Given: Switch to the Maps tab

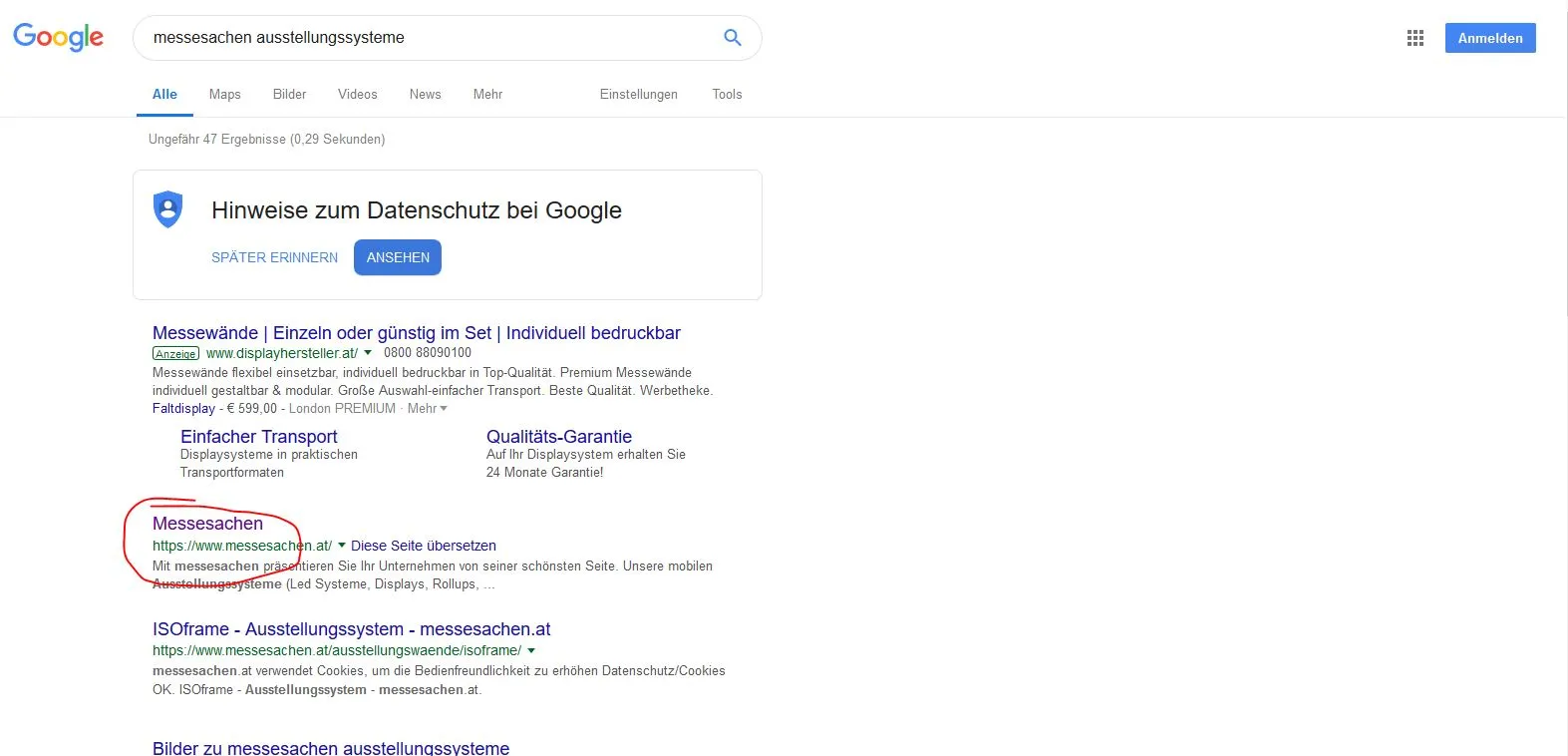Looking at the screenshot, I should tap(224, 94).
